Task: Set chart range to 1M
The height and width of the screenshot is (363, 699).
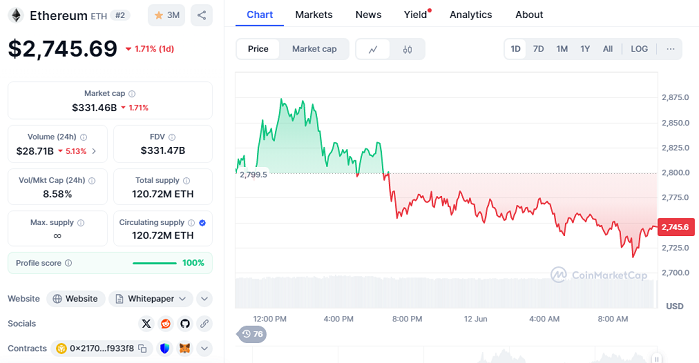Action: tap(562, 49)
